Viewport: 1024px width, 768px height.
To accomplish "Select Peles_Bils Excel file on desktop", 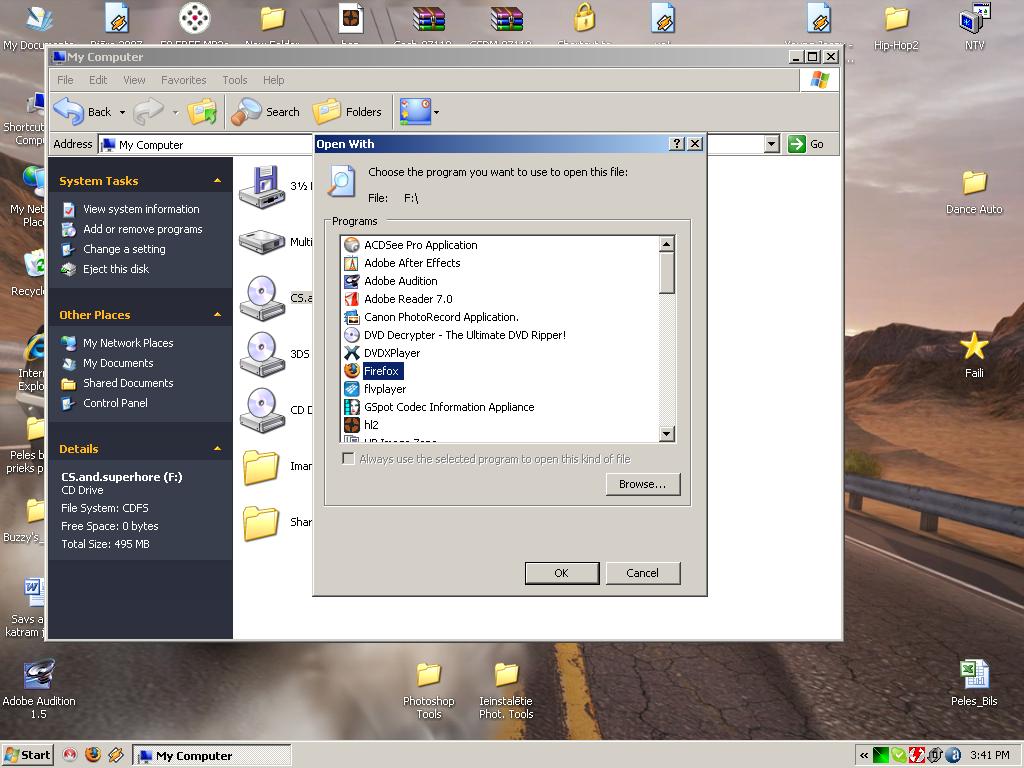I will pos(974,682).
